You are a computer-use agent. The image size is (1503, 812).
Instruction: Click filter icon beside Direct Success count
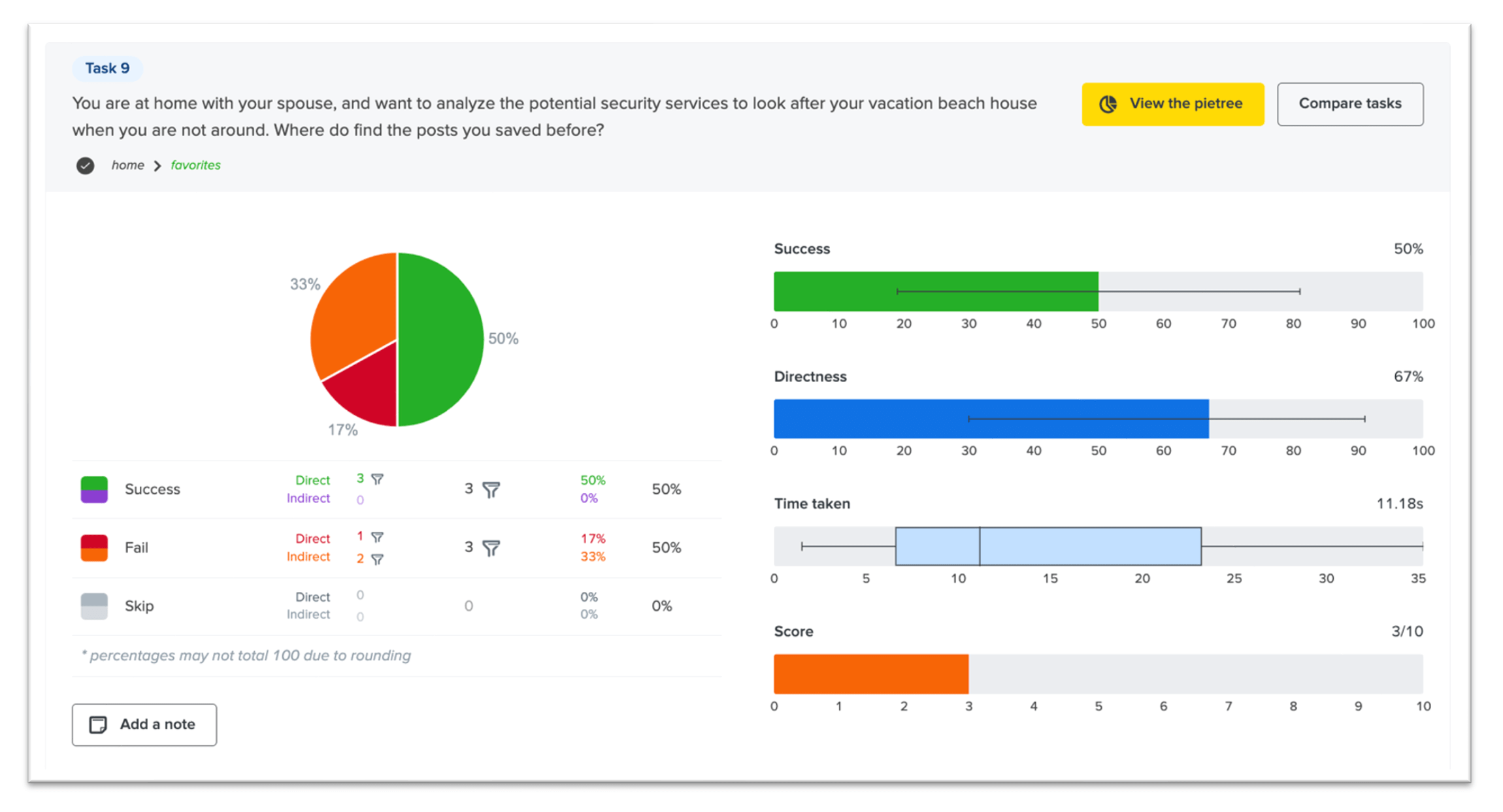point(377,479)
